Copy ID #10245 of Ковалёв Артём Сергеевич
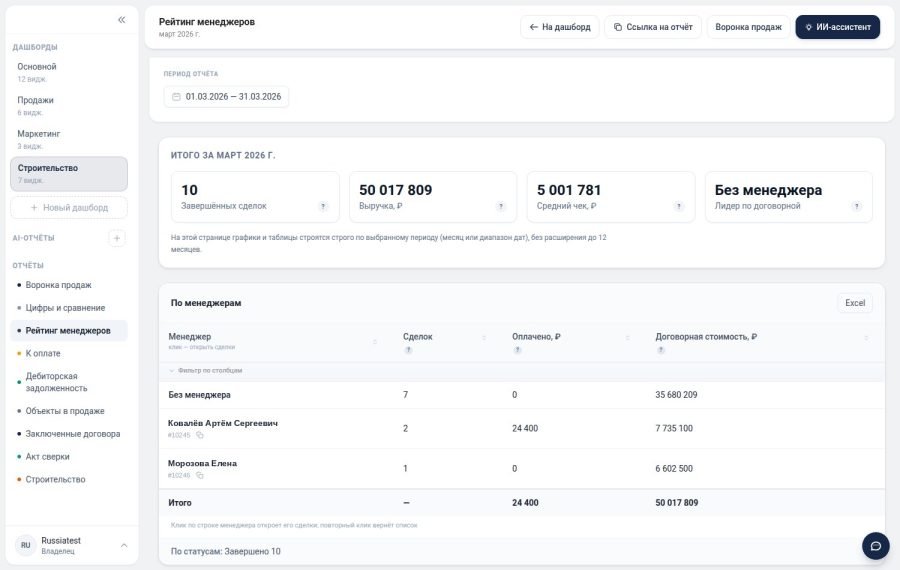Screen dimensions: 900x570 coord(200,435)
